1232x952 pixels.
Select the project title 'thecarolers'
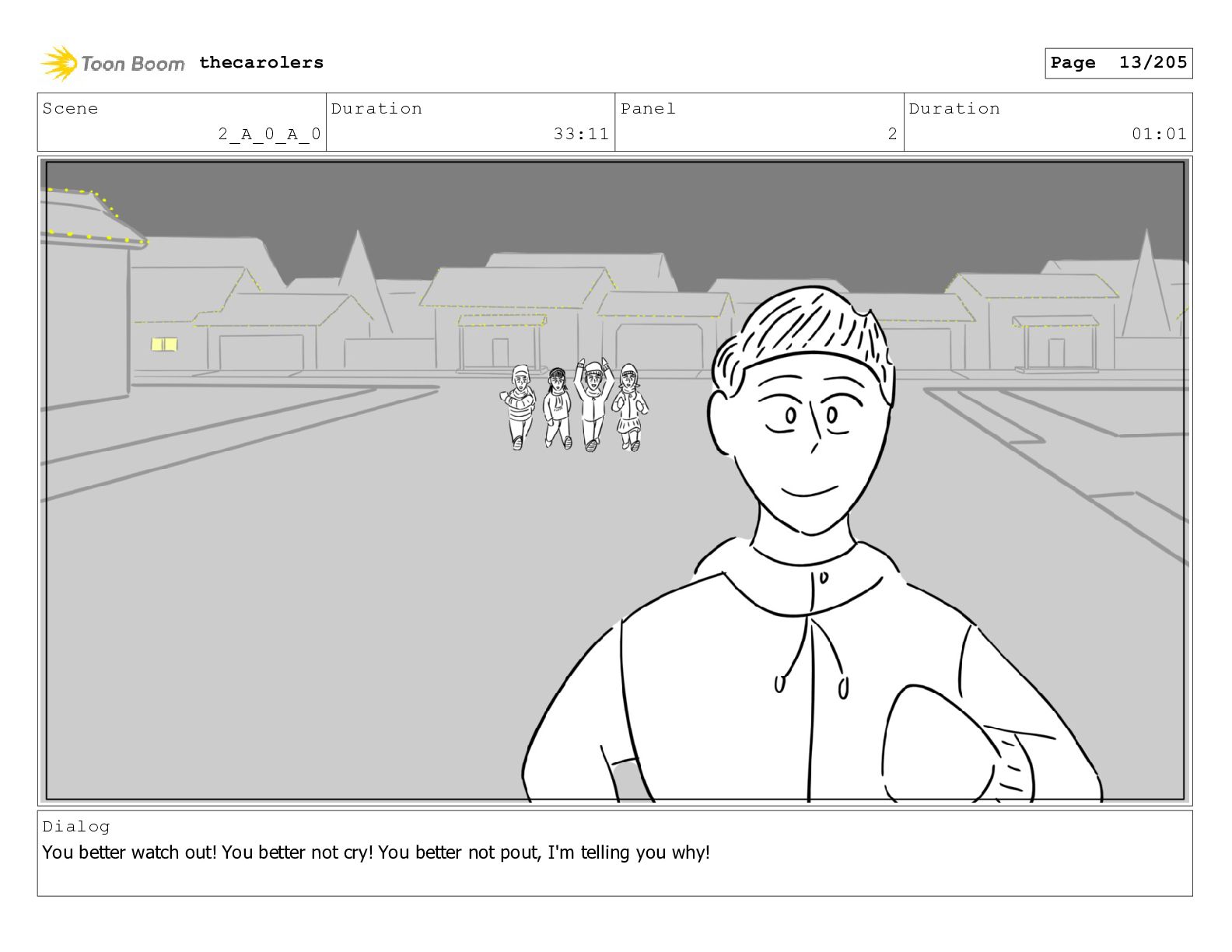(x=261, y=62)
